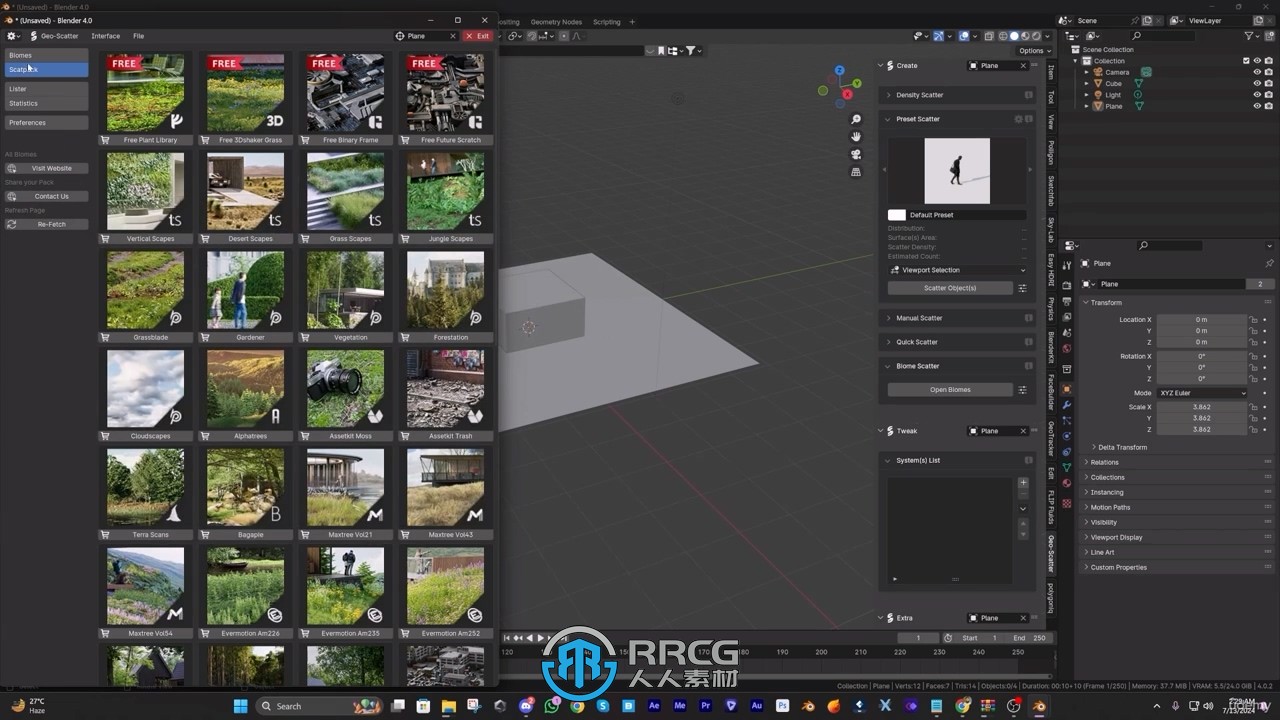
Task: Pin the properties editor with pin icon
Action: click(x=1269, y=263)
